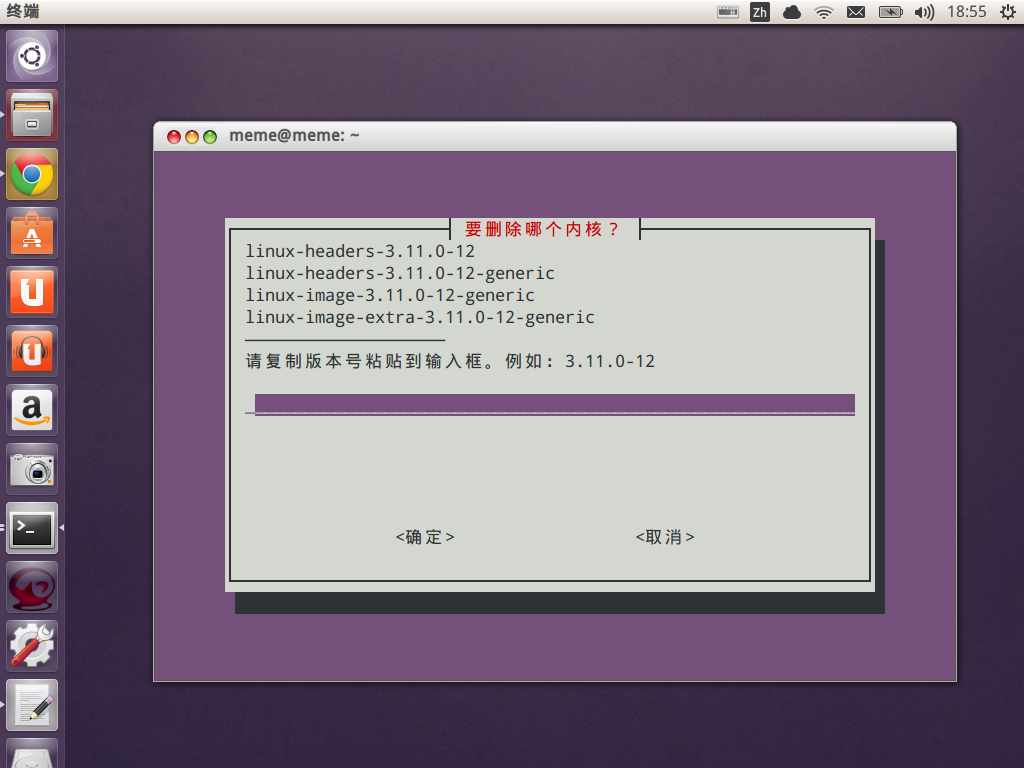Open the Amazon launcher icon

[x=31, y=410]
